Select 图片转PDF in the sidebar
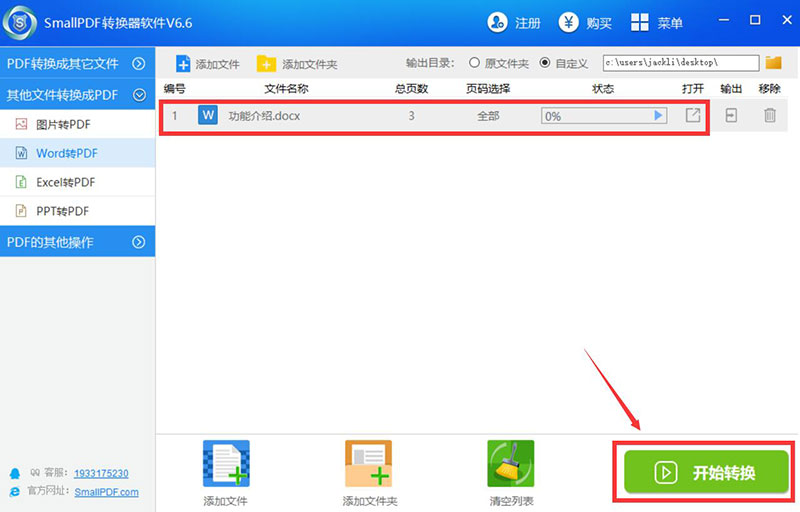The image size is (800, 512). [x=78, y=124]
